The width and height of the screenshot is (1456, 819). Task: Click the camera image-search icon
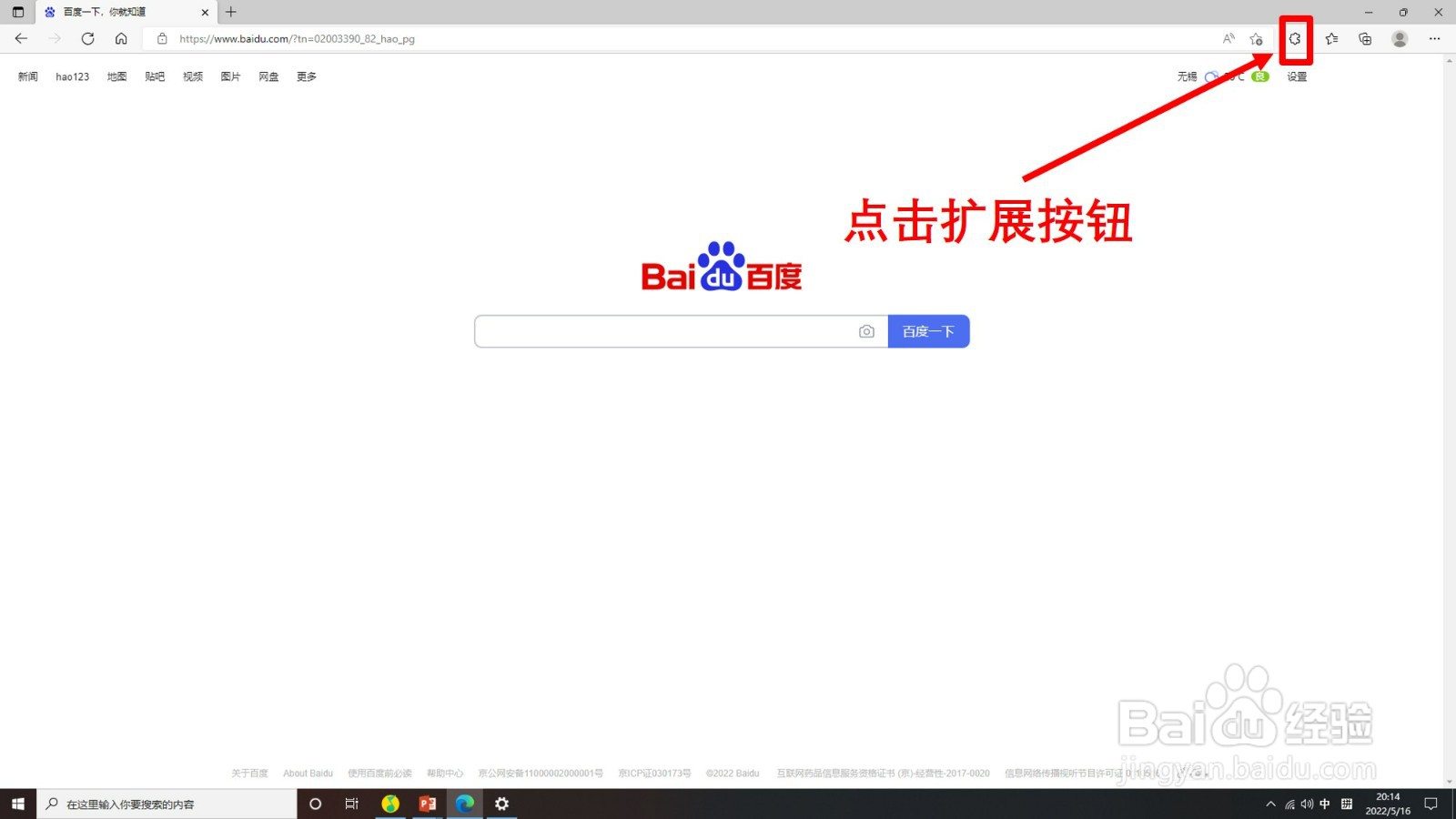866,331
